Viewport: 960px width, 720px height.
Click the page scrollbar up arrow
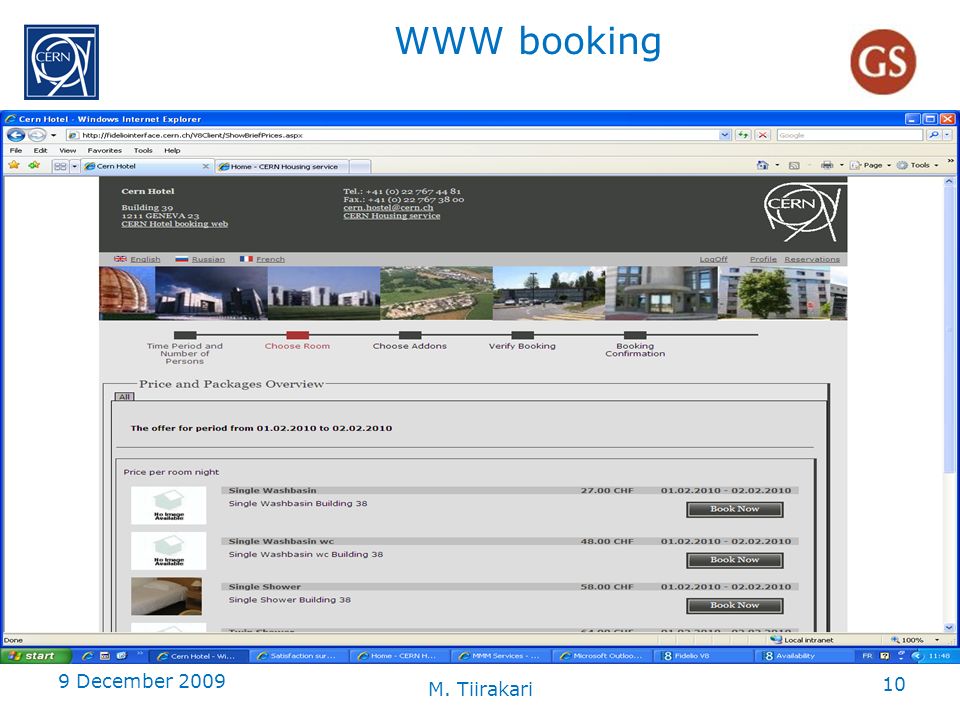(x=949, y=182)
